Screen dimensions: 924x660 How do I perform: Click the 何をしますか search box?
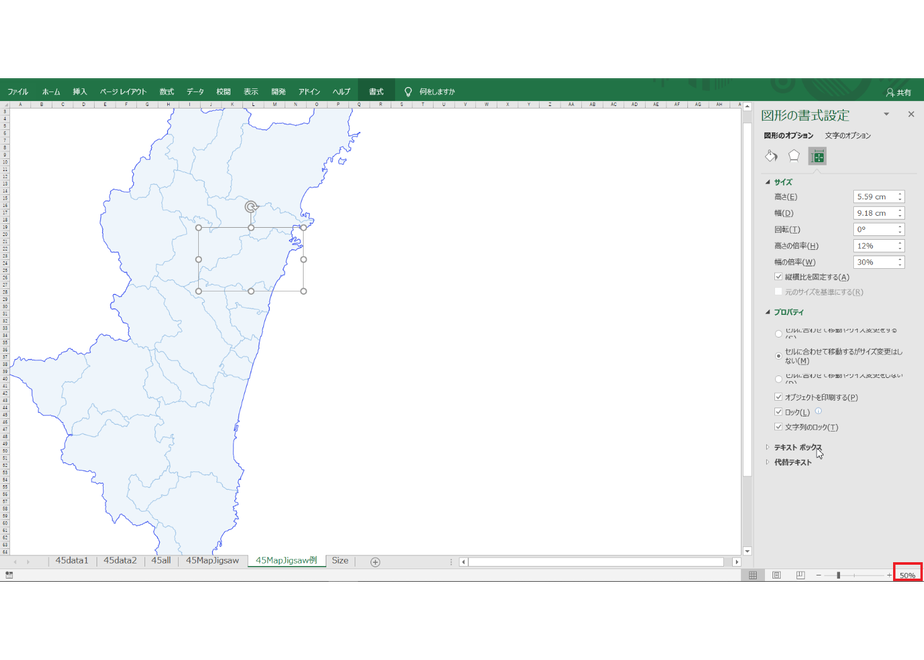(437, 91)
